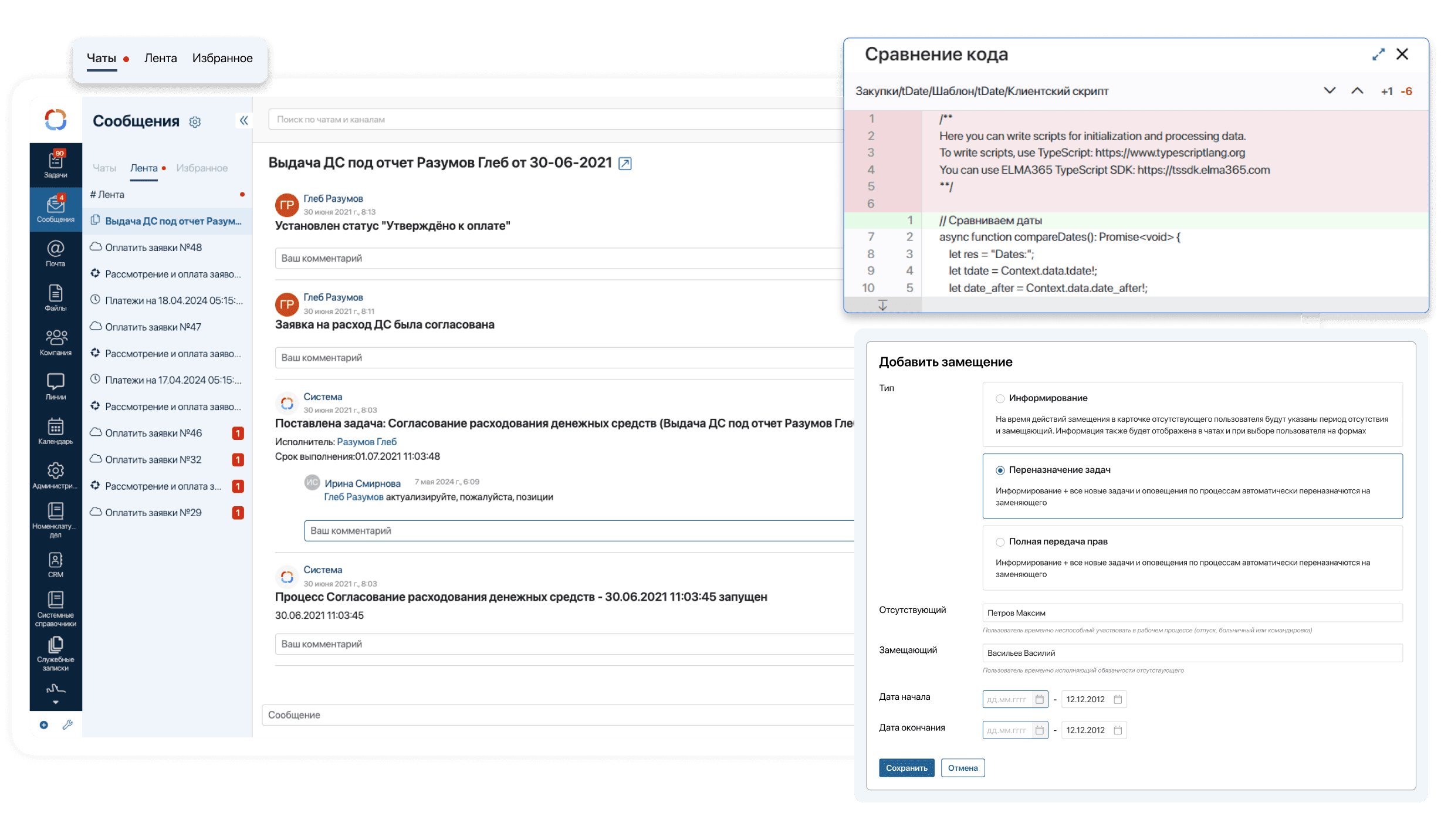
Task: Open calendar picker for Дата начала first field
Action: (x=1040, y=699)
